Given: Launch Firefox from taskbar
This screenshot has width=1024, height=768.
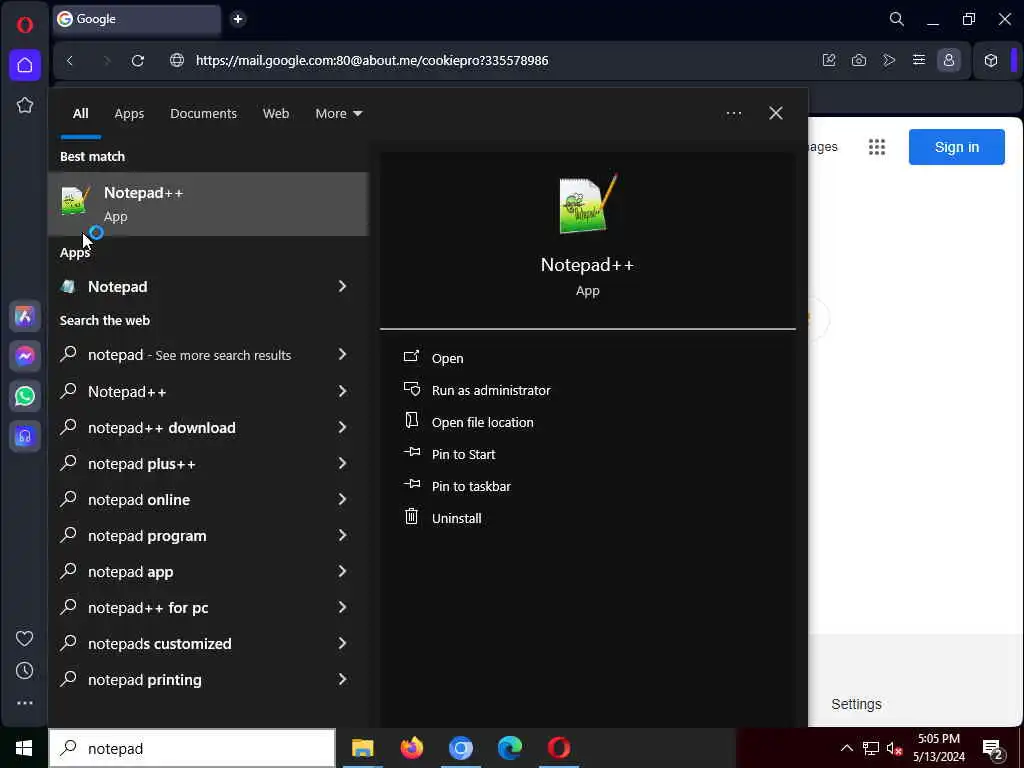Looking at the screenshot, I should (411, 748).
